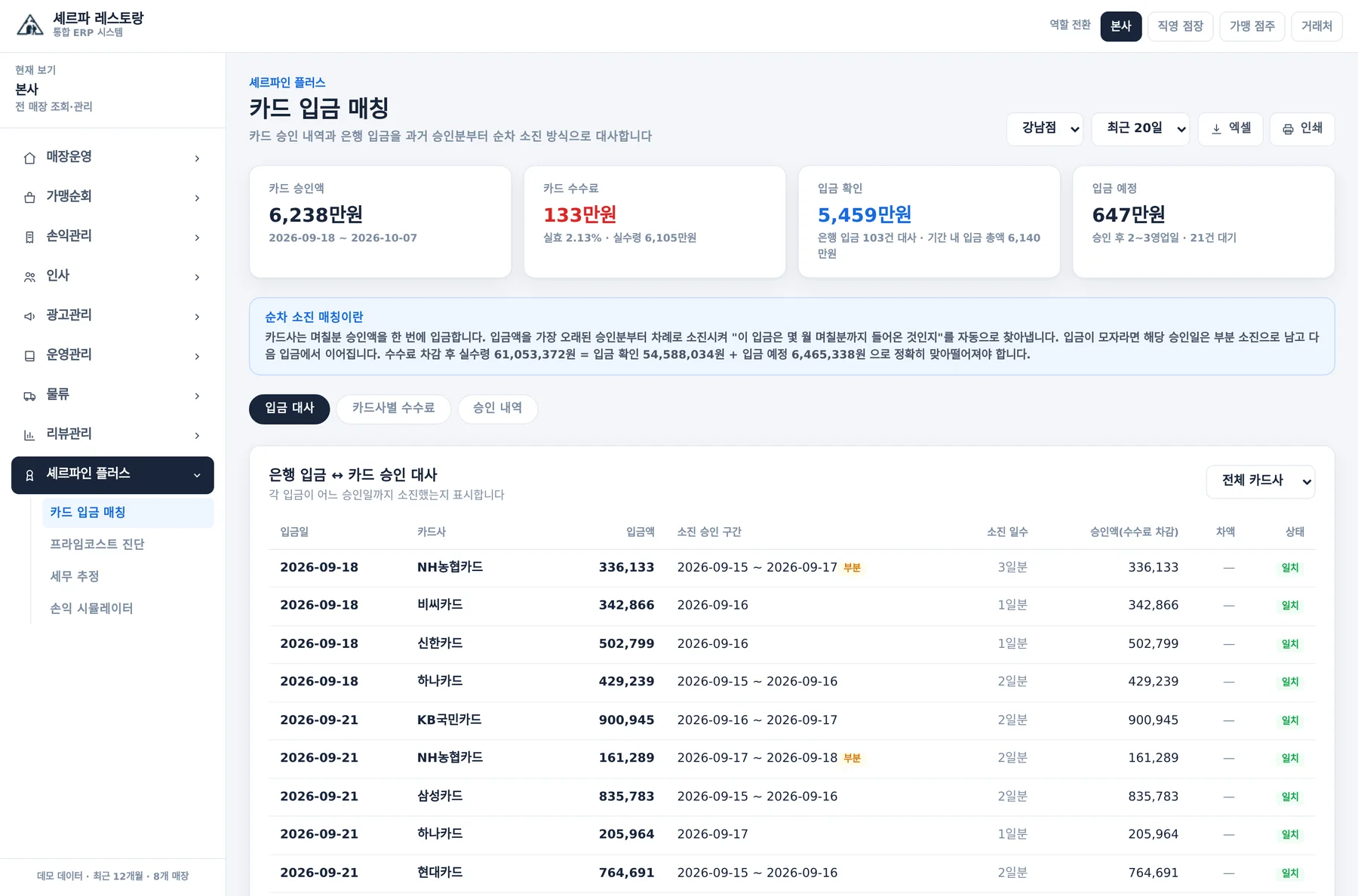Click the printer icon in 인쇄 button
The width and height of the screenshot is (1358, 896).
pyautogui.click(x=1288, y=129)
